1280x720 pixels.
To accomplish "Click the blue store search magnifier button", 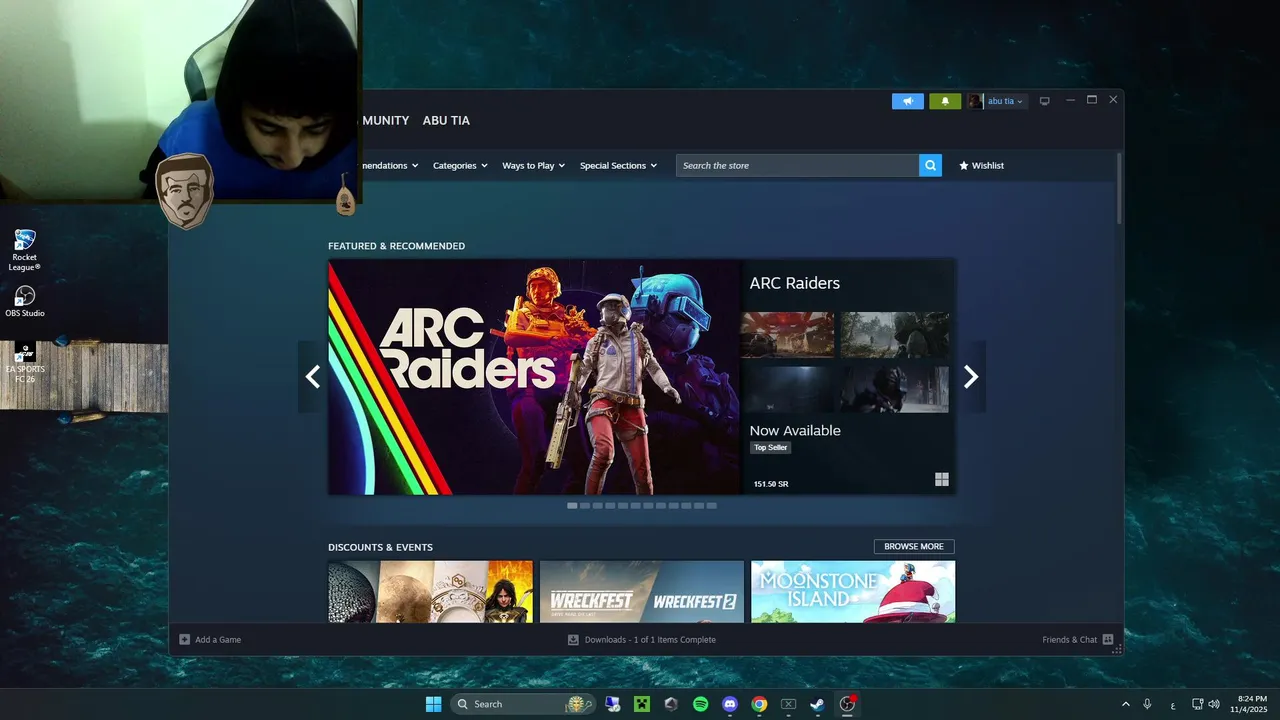I will (930, 166).
